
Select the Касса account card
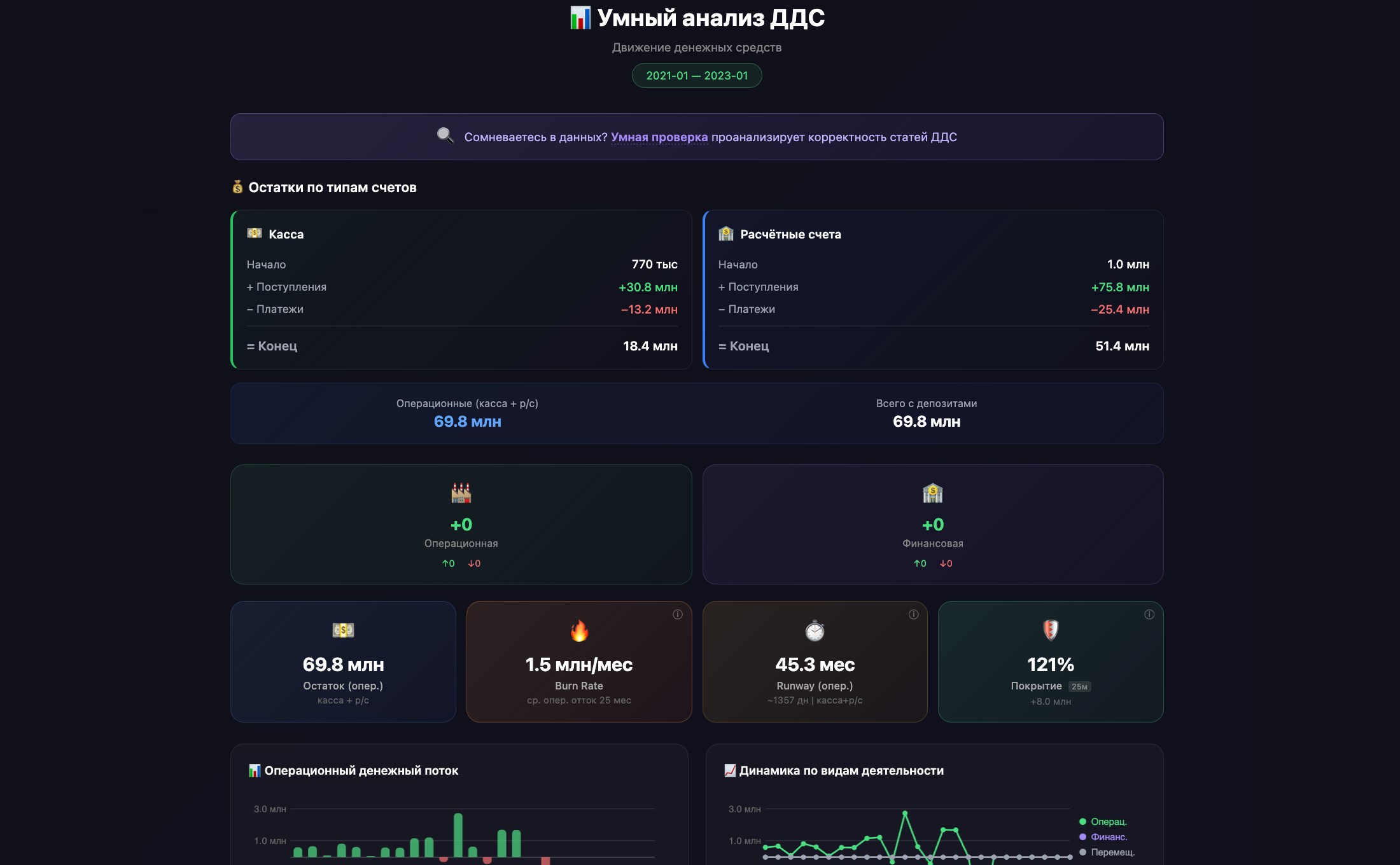pyautogui.click(x=461, y=289)
